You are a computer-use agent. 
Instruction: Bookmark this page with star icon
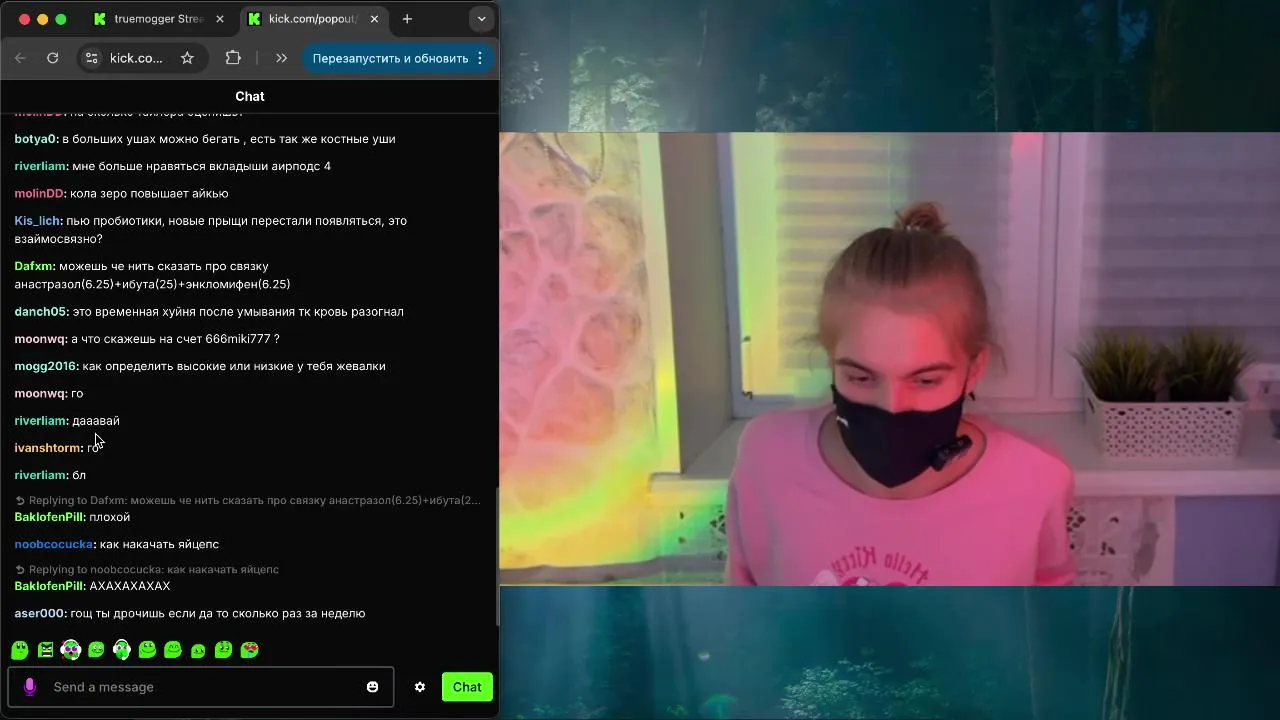[x=187, y=58]
